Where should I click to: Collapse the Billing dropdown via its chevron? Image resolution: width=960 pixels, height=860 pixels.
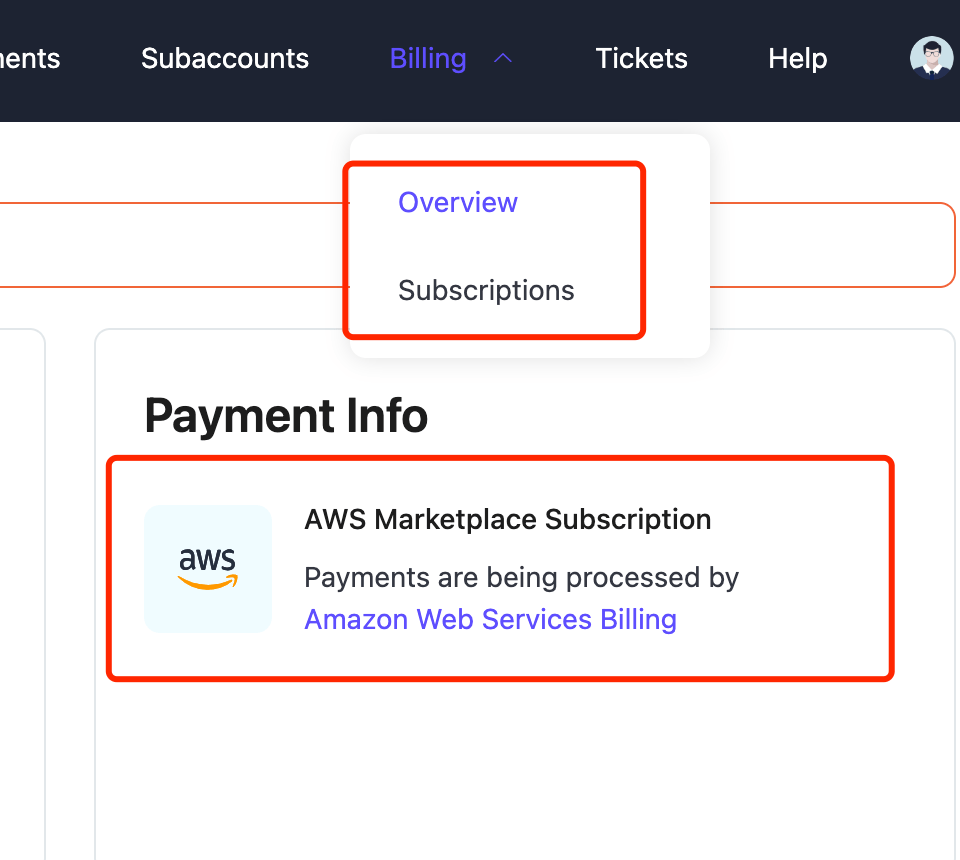tap(503, 58)
